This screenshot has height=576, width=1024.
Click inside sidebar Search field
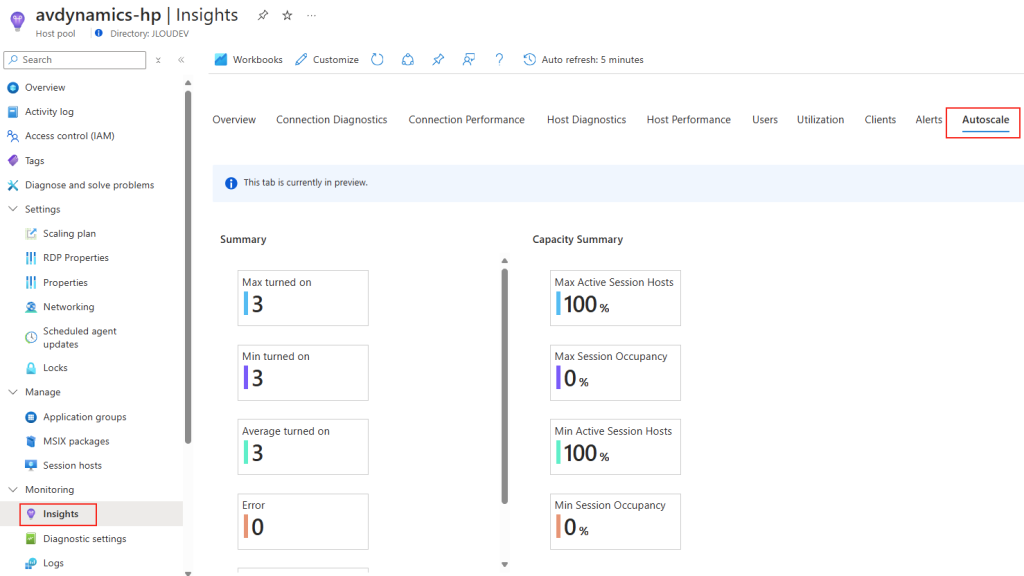[74, 60]
